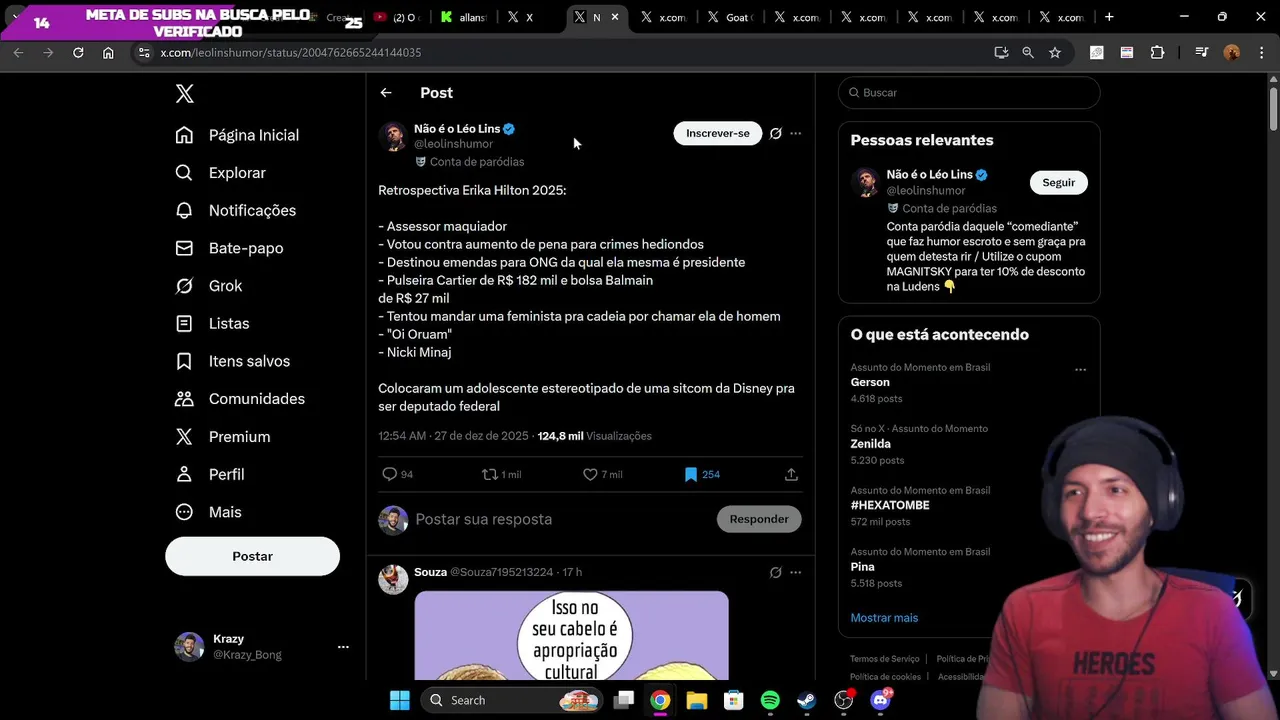Open Krazy account options menu
The image size is (1280, 720).
coord(343,647)
